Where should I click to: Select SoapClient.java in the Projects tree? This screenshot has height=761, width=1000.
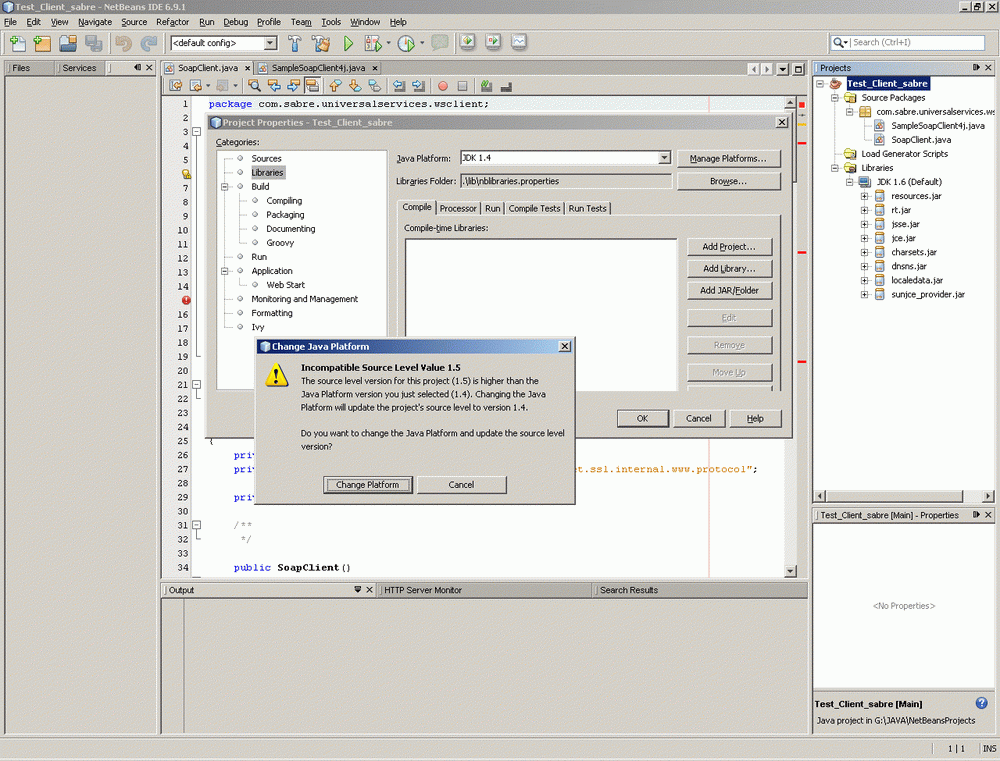[920, 140]
